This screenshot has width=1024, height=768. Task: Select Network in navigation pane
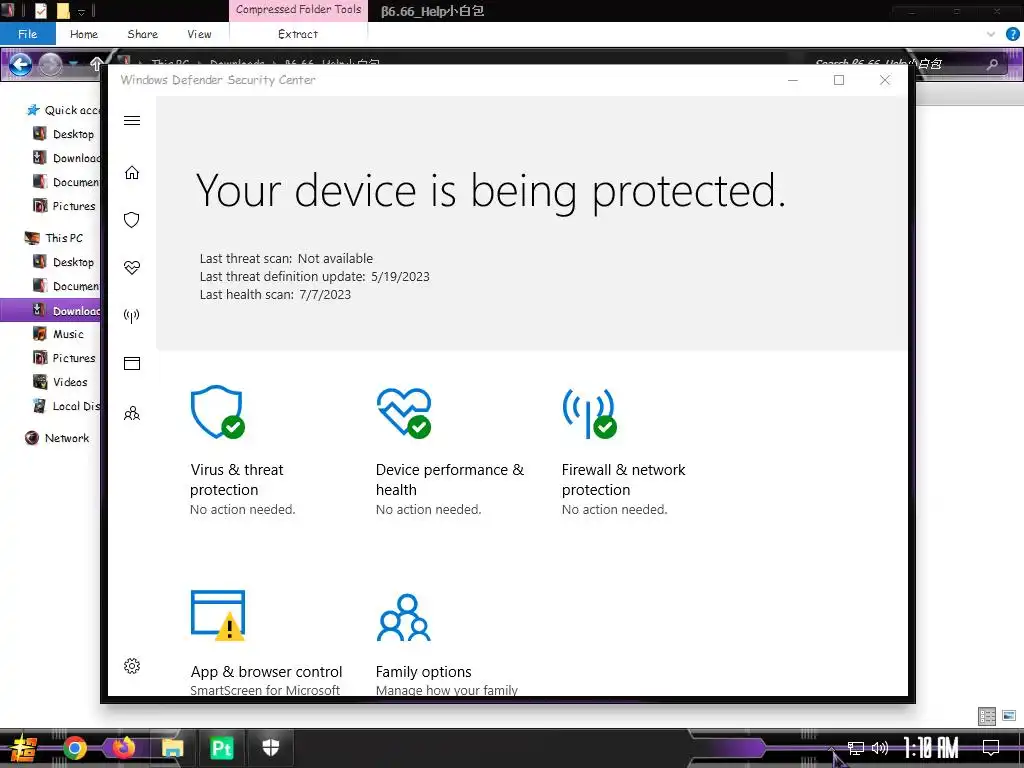tap(57, 438)
